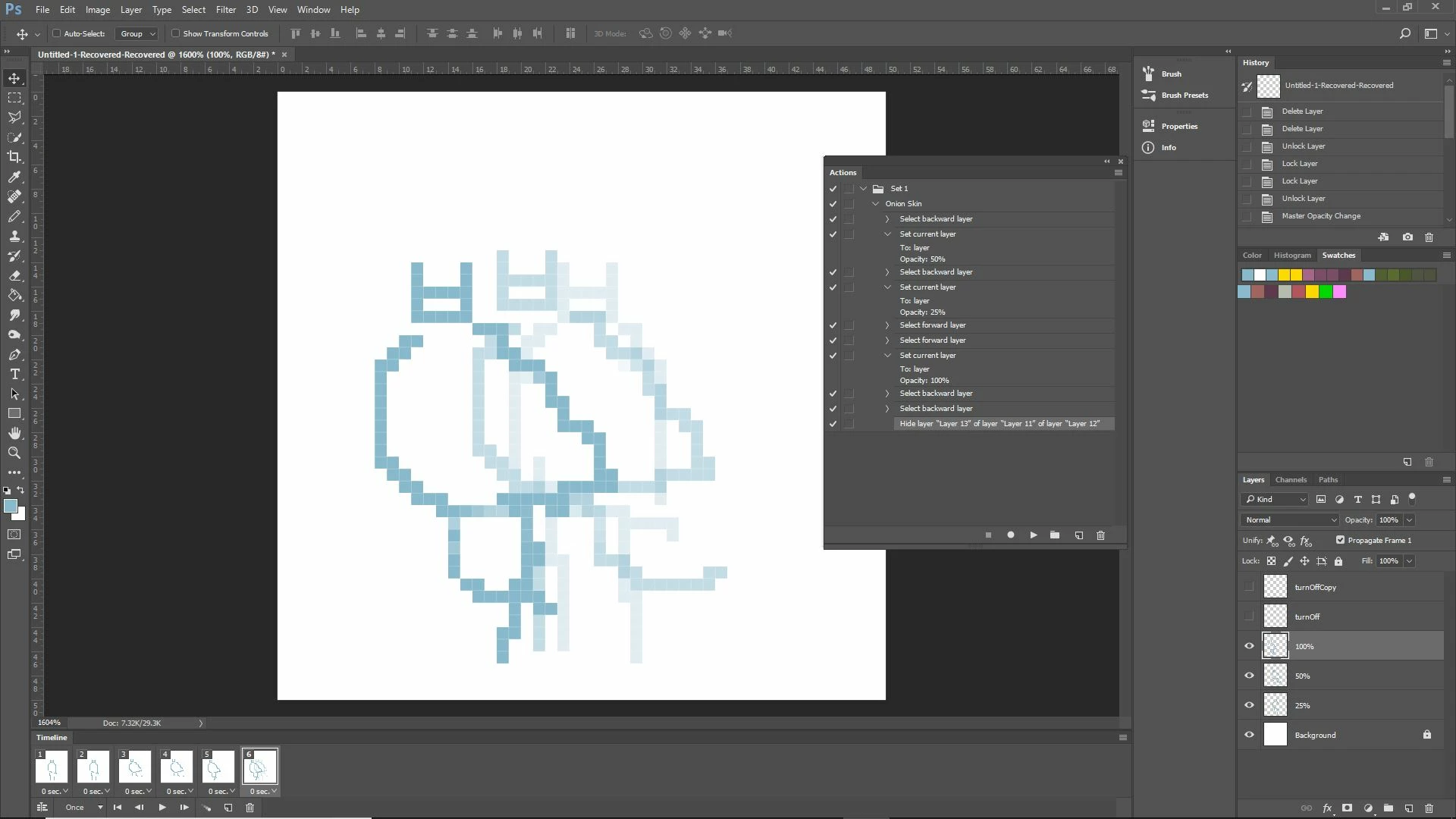Select the Zoom tool in toolbar

(14, 453)
